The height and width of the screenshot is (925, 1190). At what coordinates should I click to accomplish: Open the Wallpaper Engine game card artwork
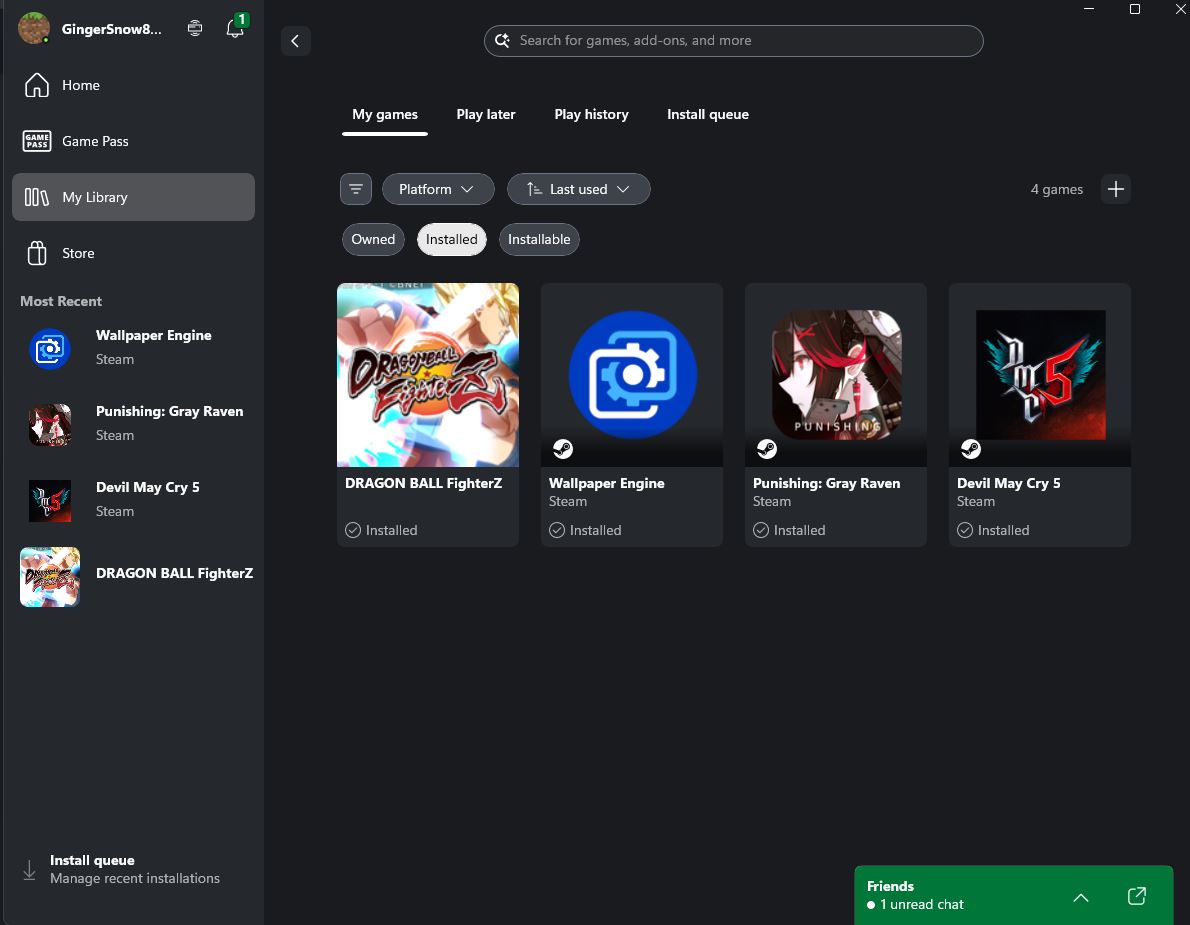point(632,375)
